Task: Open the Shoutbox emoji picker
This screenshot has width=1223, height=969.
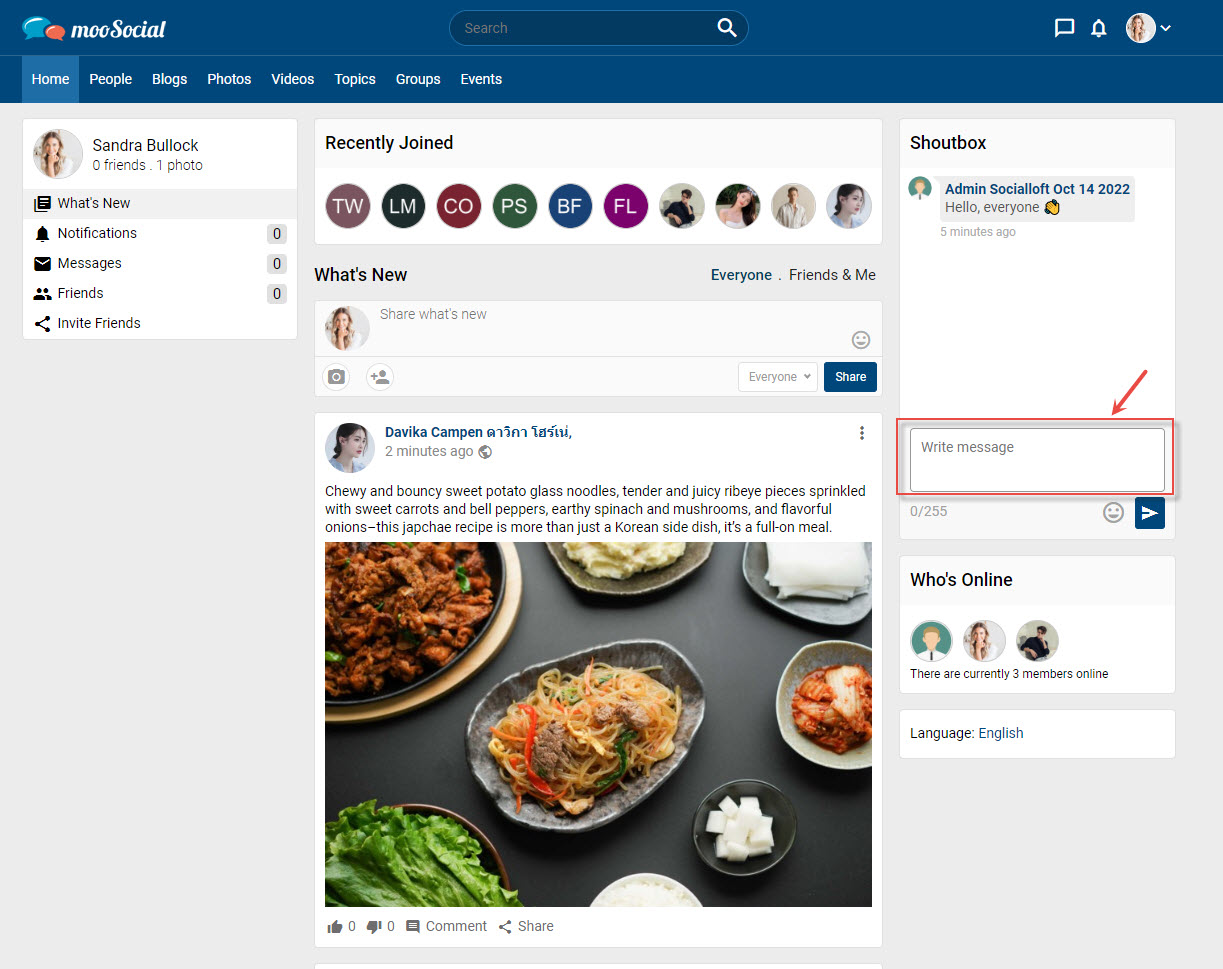Action: pyautogui.click(x=1113, y=513)
